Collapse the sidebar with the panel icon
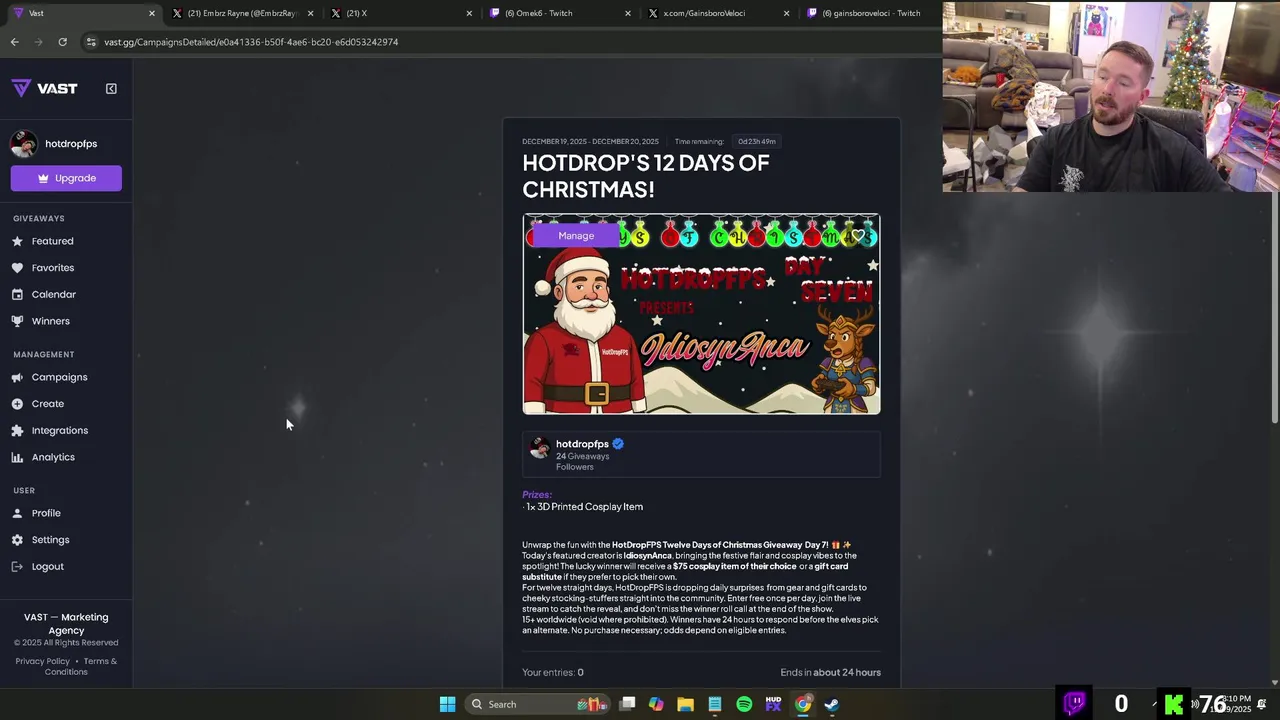Viewport: 1280px width, 720px height. pos(111,88)
